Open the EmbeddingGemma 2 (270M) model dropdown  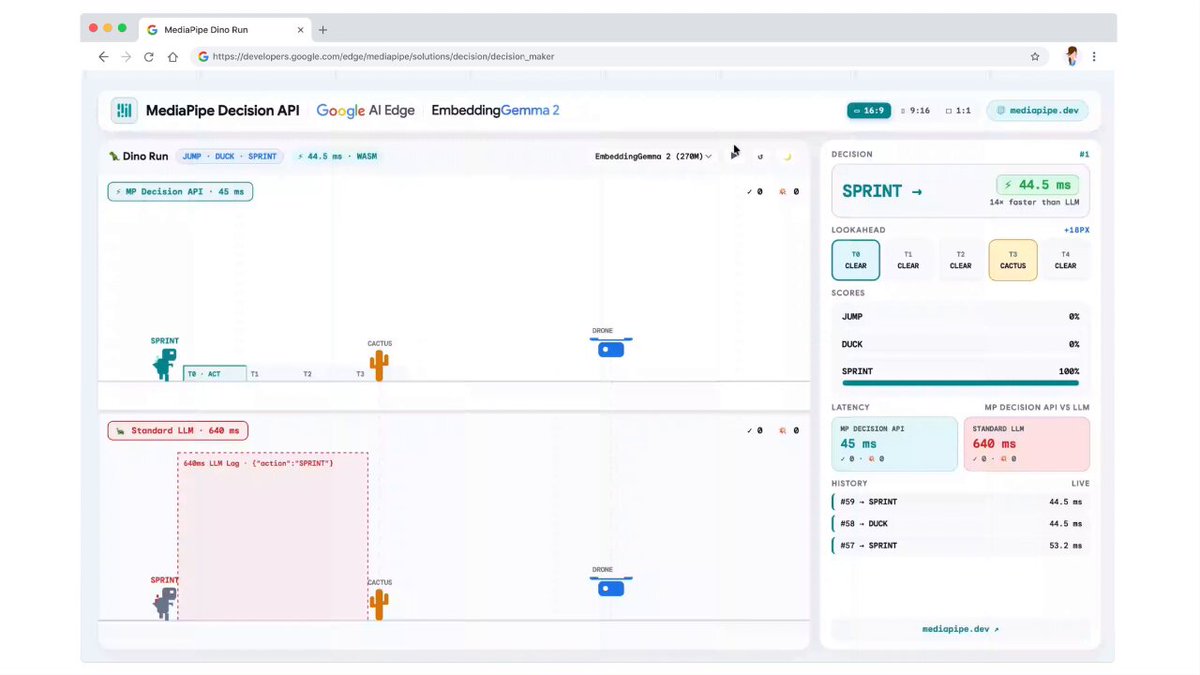coord(654,156)
